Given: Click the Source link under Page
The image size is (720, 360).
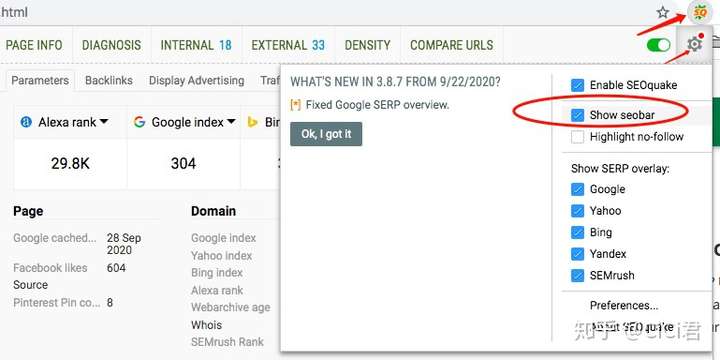Looking at the screenshot, I should click(x=30, y=285).
